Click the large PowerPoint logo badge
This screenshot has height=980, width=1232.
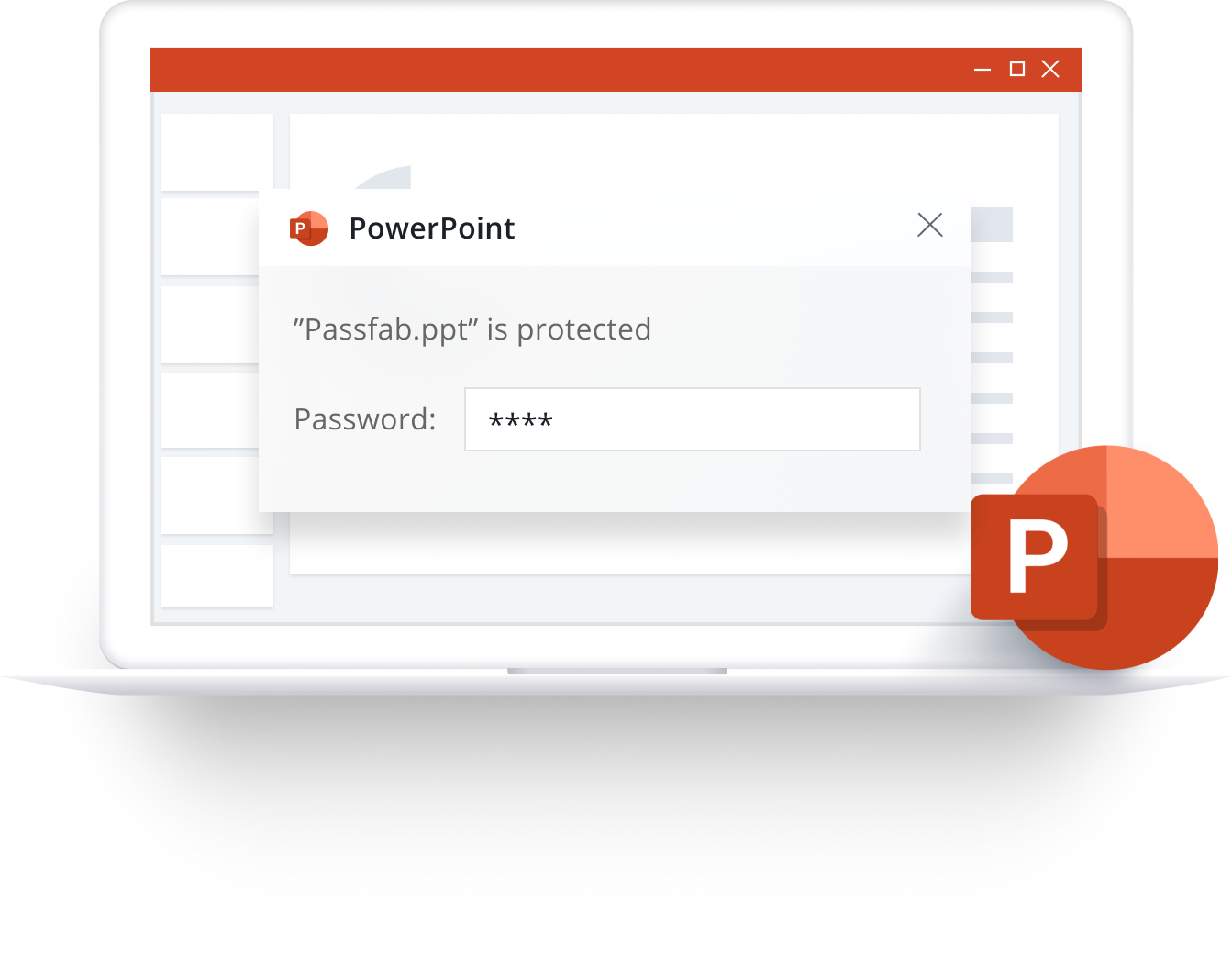[x=1094, y=557]
